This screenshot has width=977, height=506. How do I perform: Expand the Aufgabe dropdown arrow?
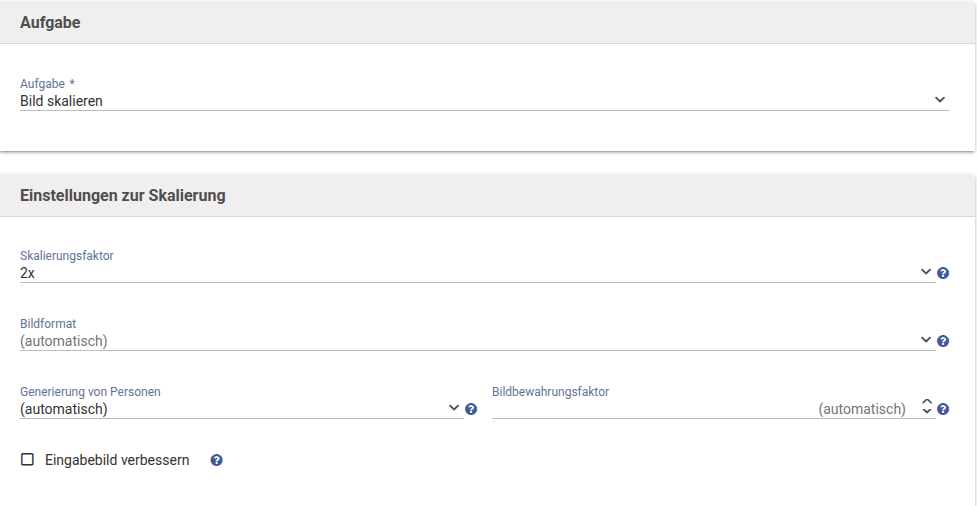[x=939, y=100]
